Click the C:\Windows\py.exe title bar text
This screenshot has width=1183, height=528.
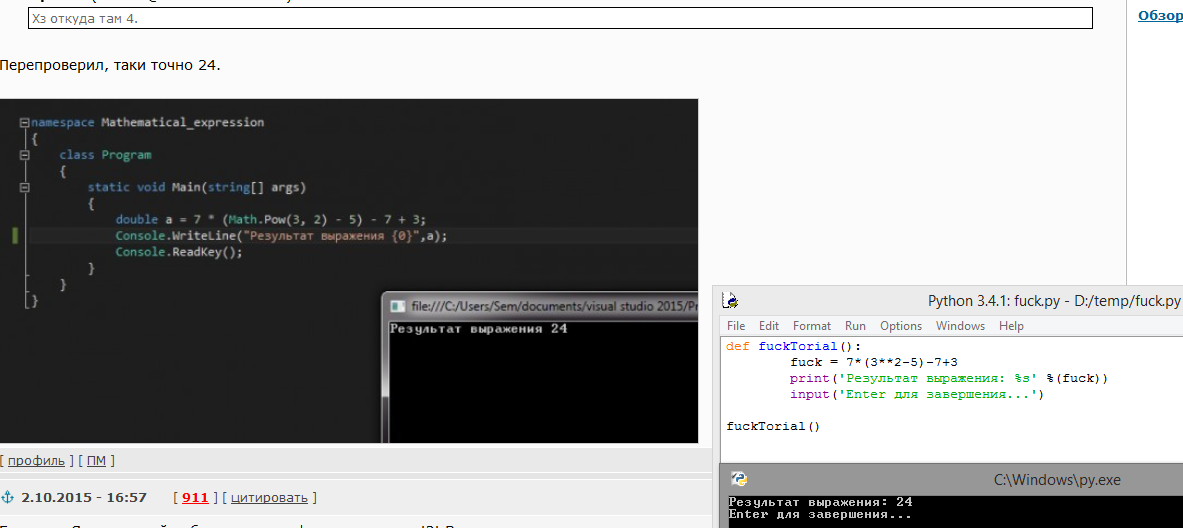coord(1057,479)
